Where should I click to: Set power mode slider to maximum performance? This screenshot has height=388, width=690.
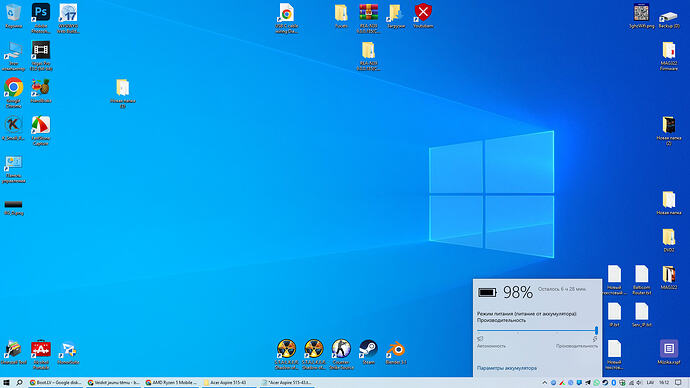click(x=596, y=330)
